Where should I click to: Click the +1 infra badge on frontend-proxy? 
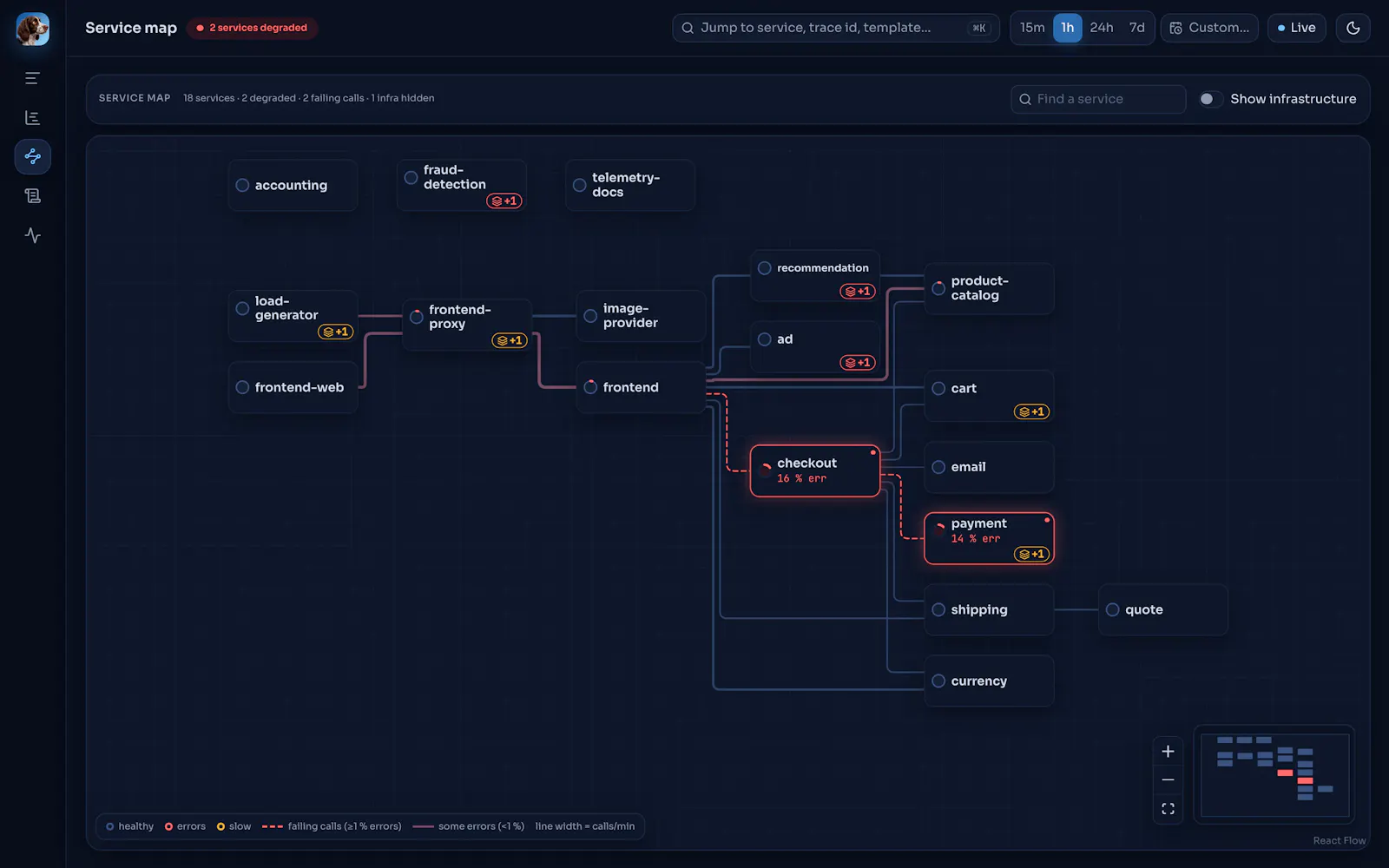click(510, 340)
